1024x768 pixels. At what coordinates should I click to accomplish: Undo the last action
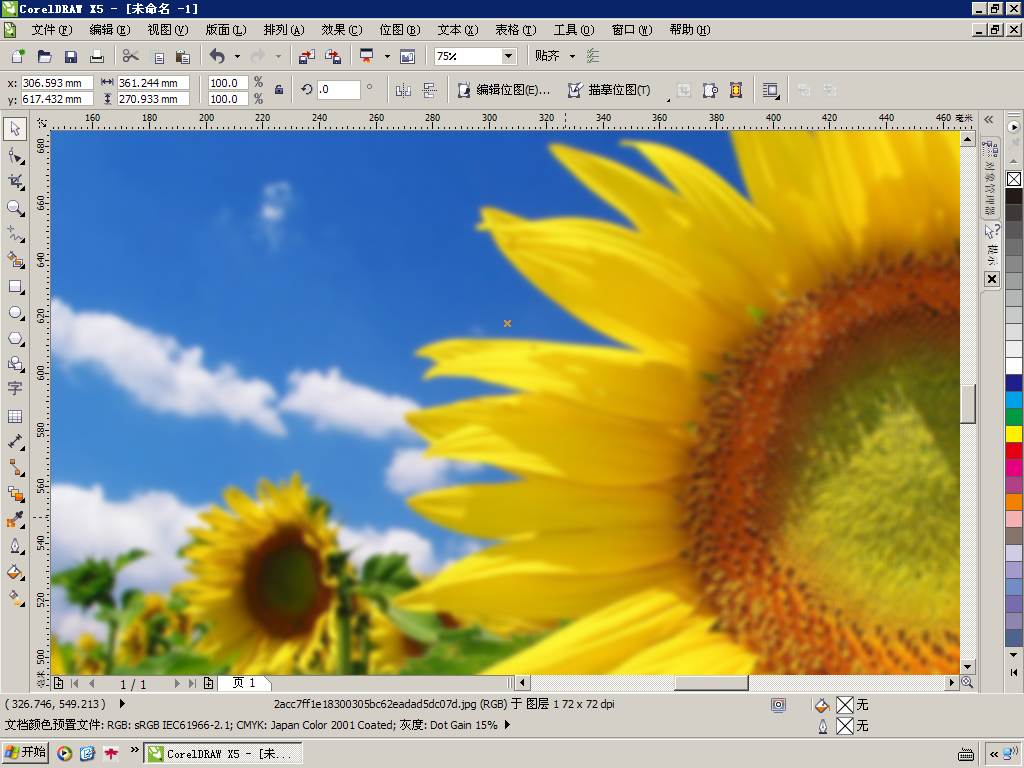(217, 56)
